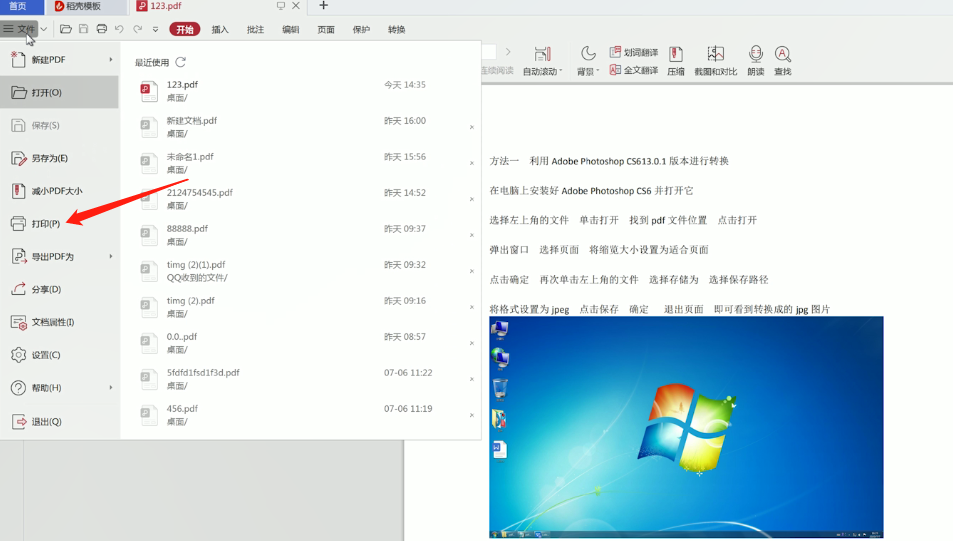Open the 自动滚动 dropdown

(x=543, y=61)
